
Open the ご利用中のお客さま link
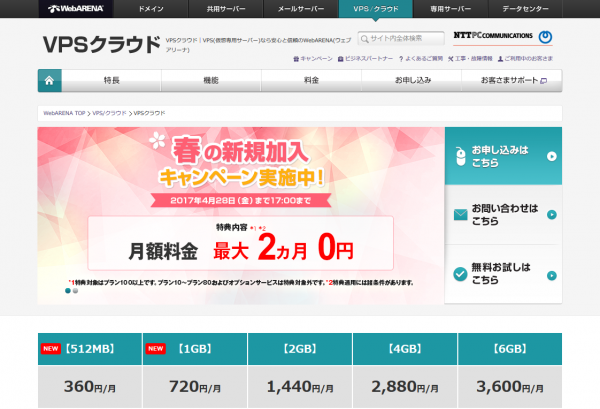pos(525,59)
